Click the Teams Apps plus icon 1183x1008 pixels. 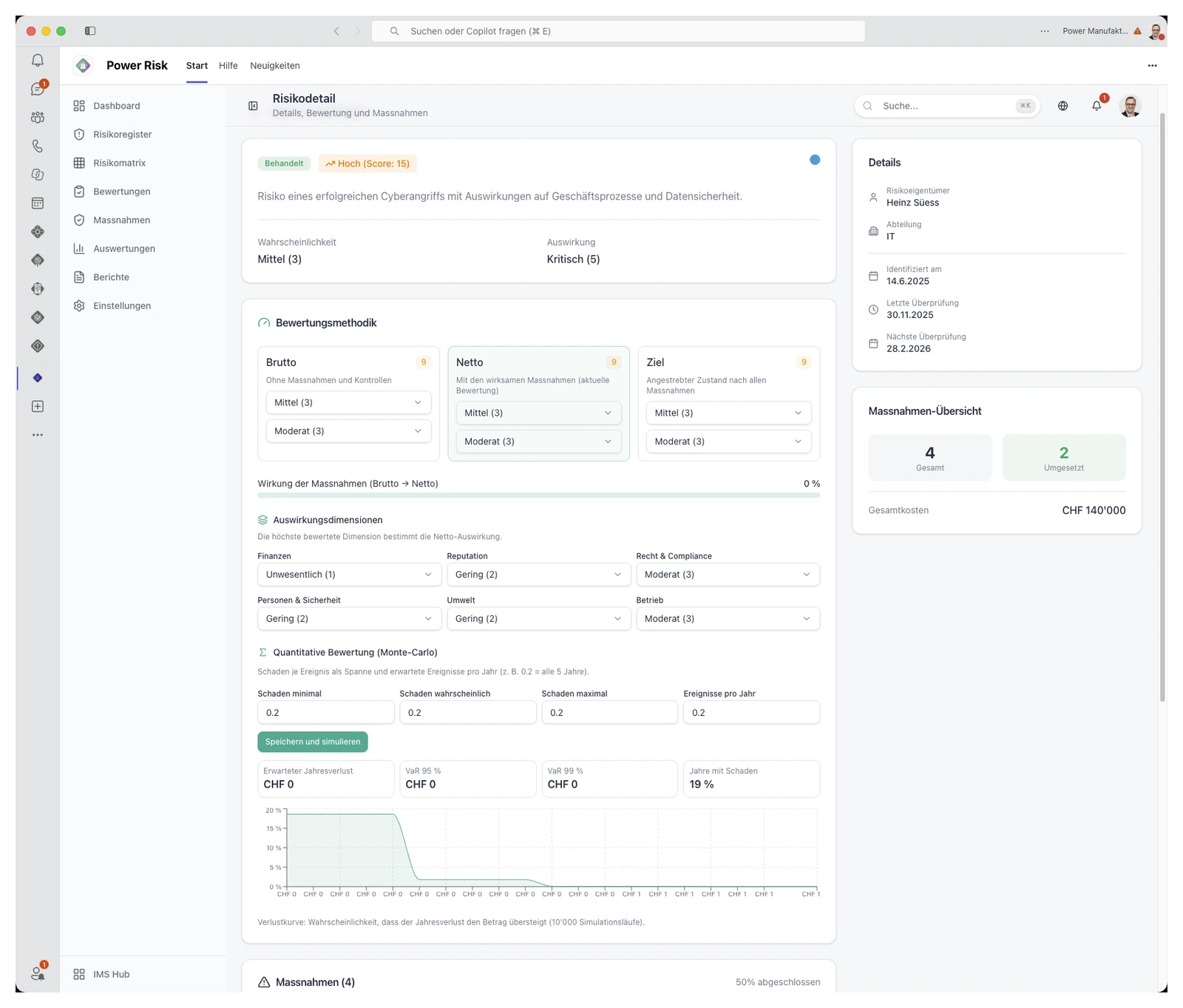[x=38, y=406]
